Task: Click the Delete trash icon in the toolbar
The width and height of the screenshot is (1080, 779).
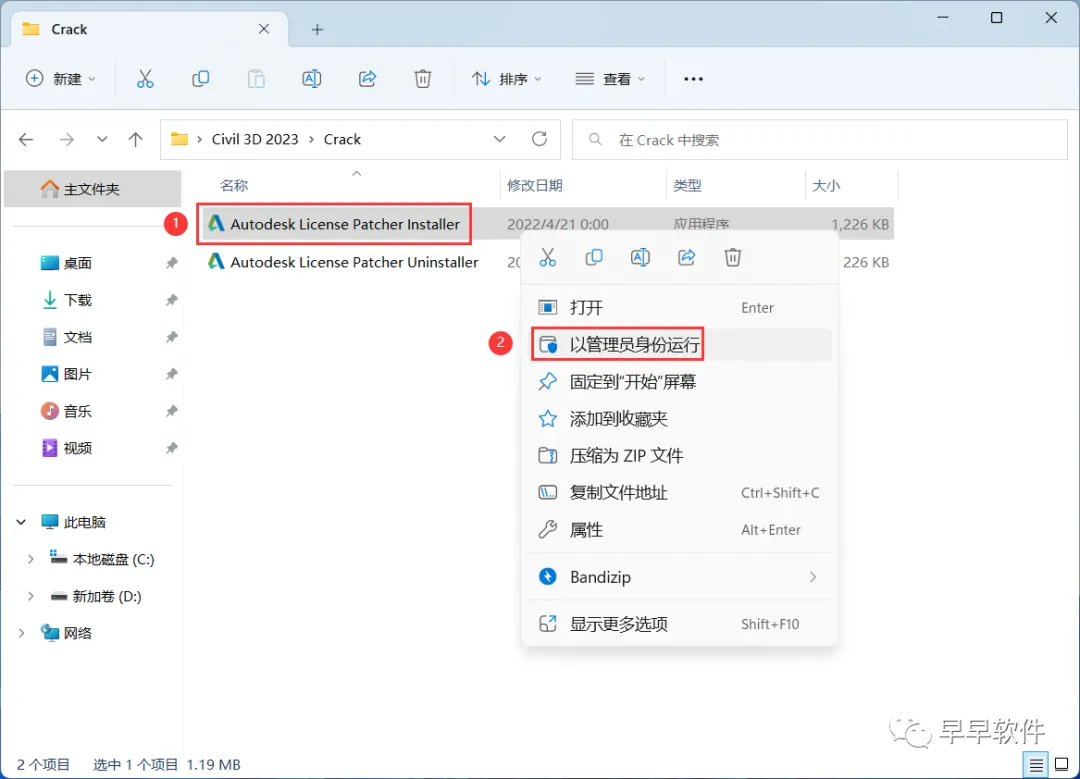Action: (423, 79)
